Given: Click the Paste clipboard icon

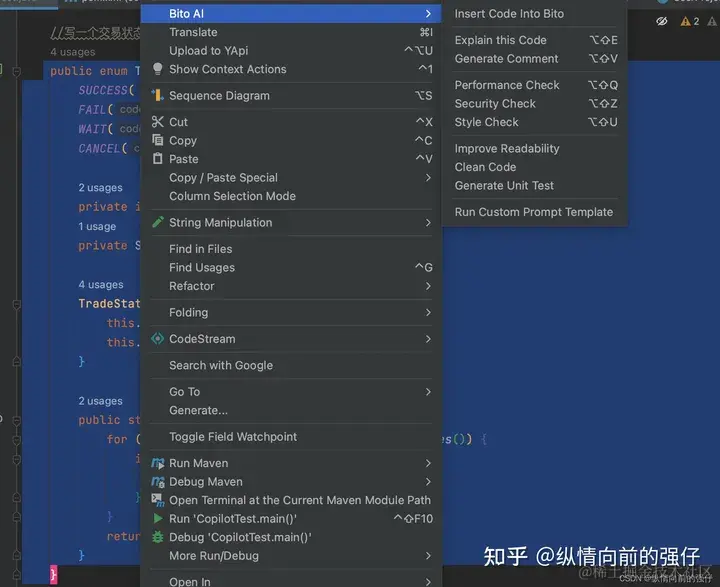Looking at the screenshot, I should click(x=158, y=159).
